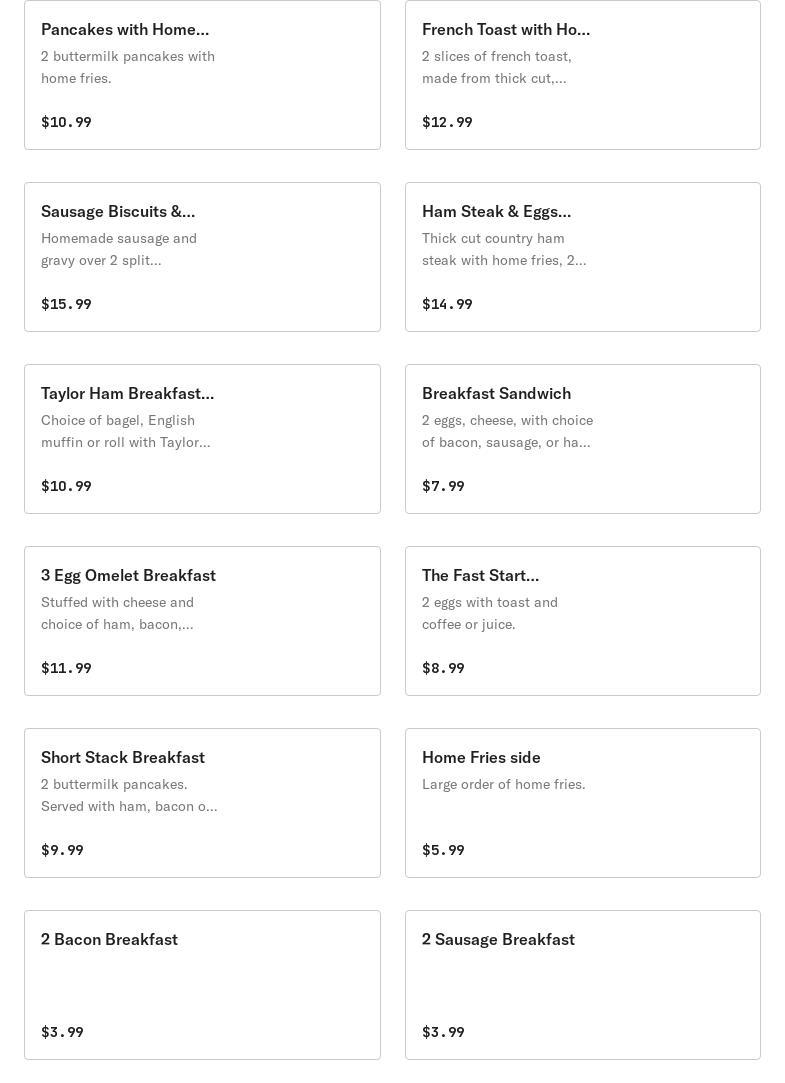This screenshot has width=785, height=1083.
Task: Select the 2 Sausage Breakfast card
Action: pyautogui.click(x=582, y=985)
